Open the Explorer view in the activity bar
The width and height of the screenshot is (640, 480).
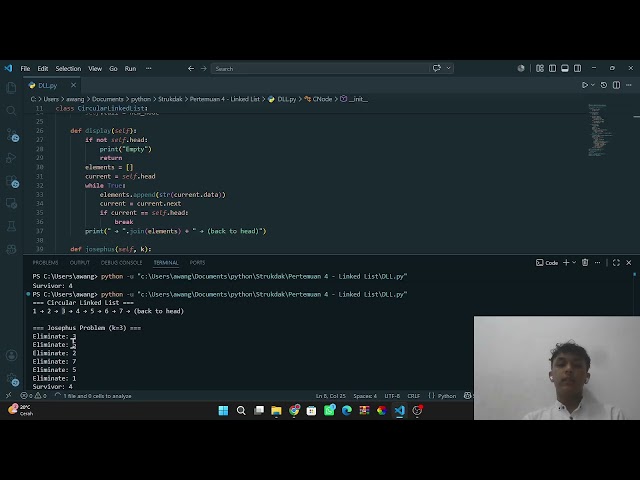pos(11,87)
